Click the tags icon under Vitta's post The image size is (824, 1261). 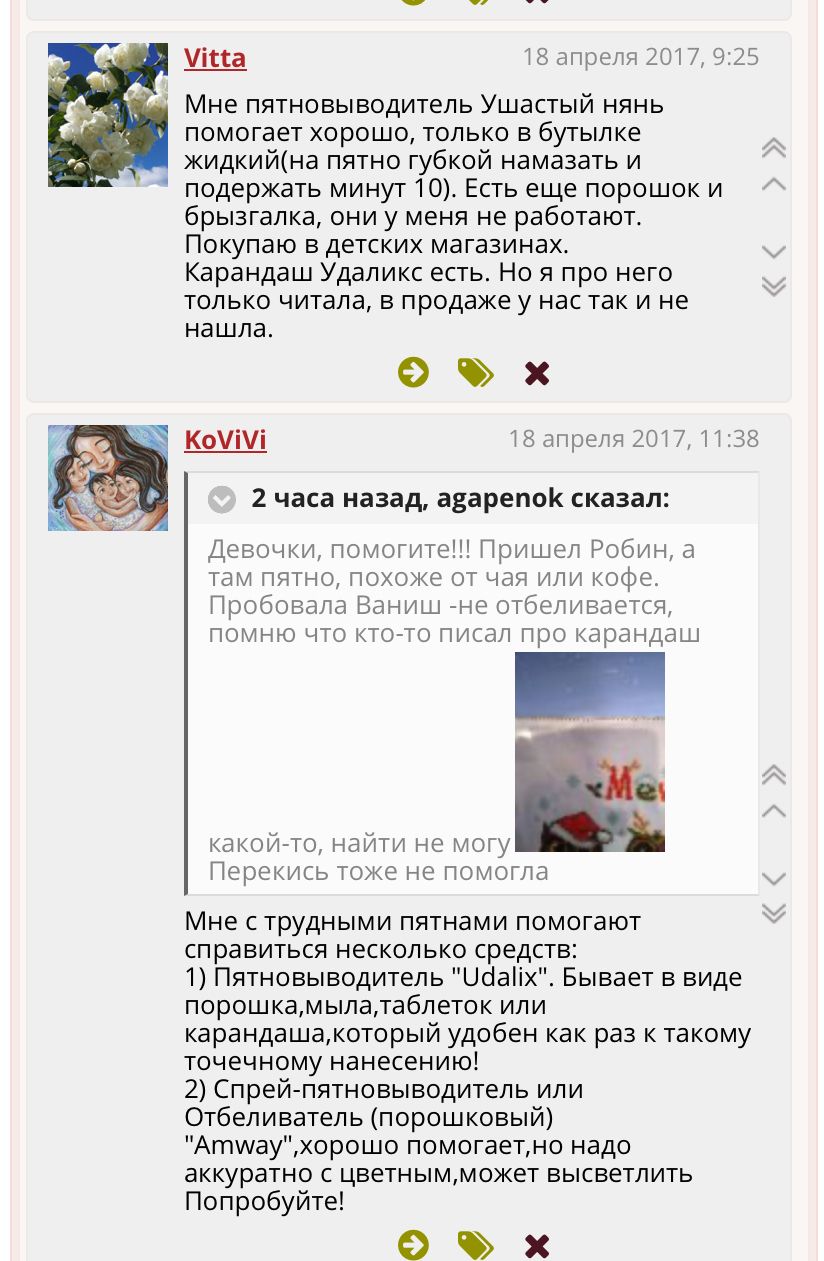[x=476, y=373]
